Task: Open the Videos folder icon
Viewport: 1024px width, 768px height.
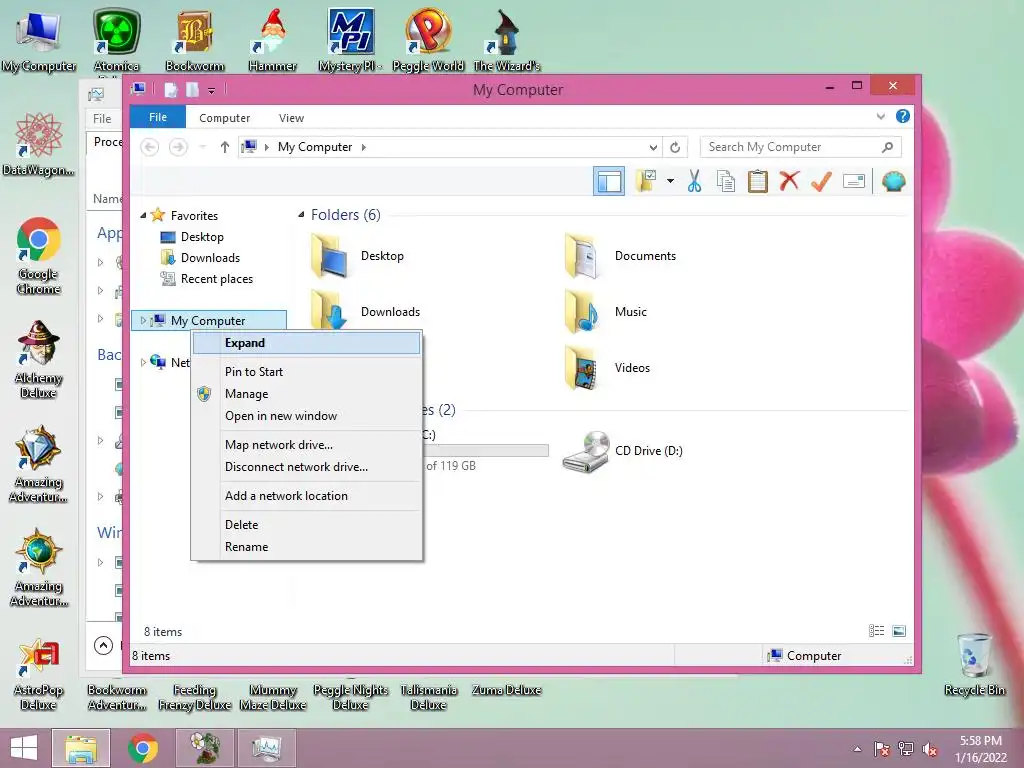Action: (x=581, y=368)
